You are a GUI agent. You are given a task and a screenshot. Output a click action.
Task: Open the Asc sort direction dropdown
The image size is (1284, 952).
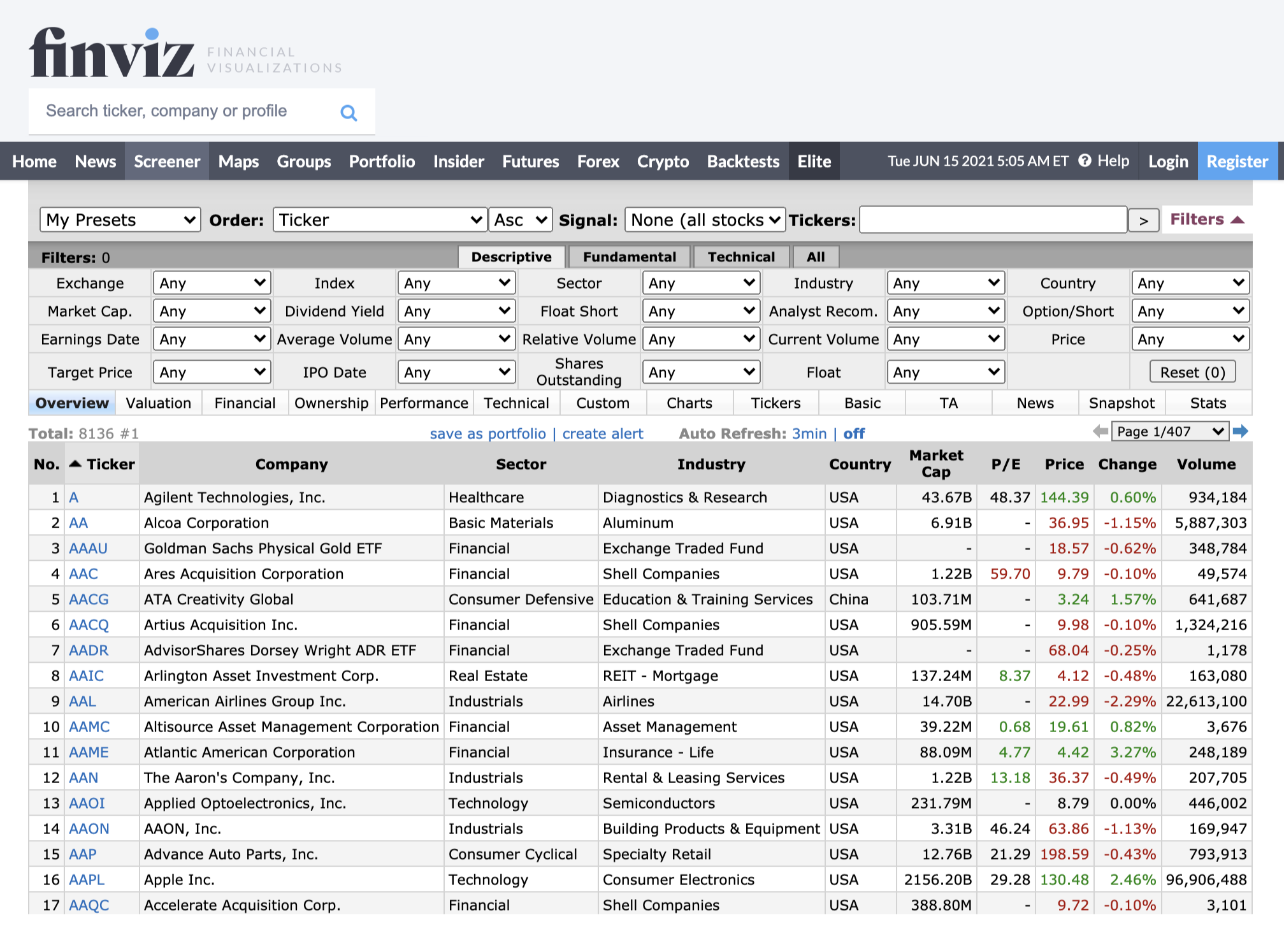click(520, 220)
